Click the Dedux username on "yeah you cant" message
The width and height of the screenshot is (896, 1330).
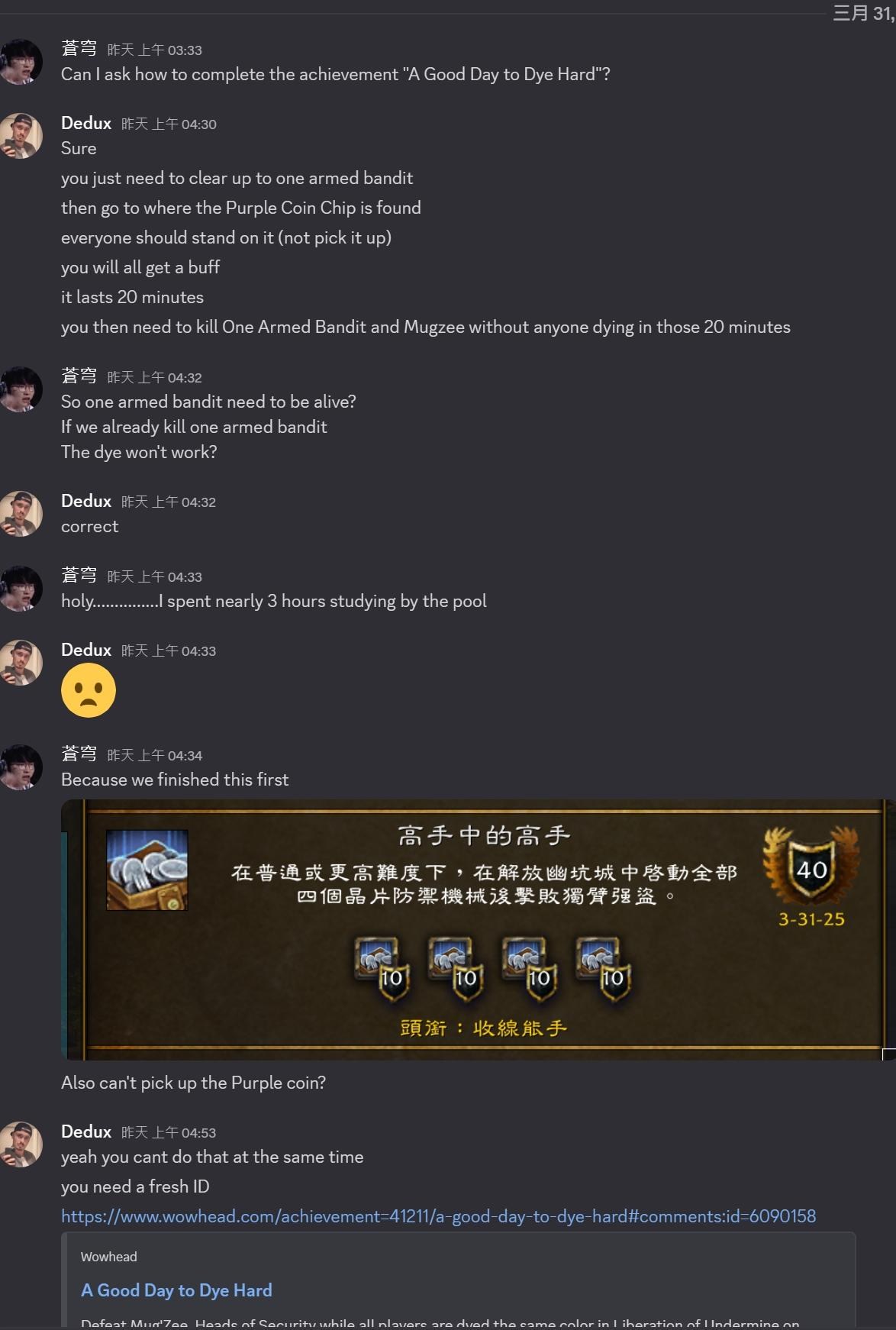[x=86, y=1131]
